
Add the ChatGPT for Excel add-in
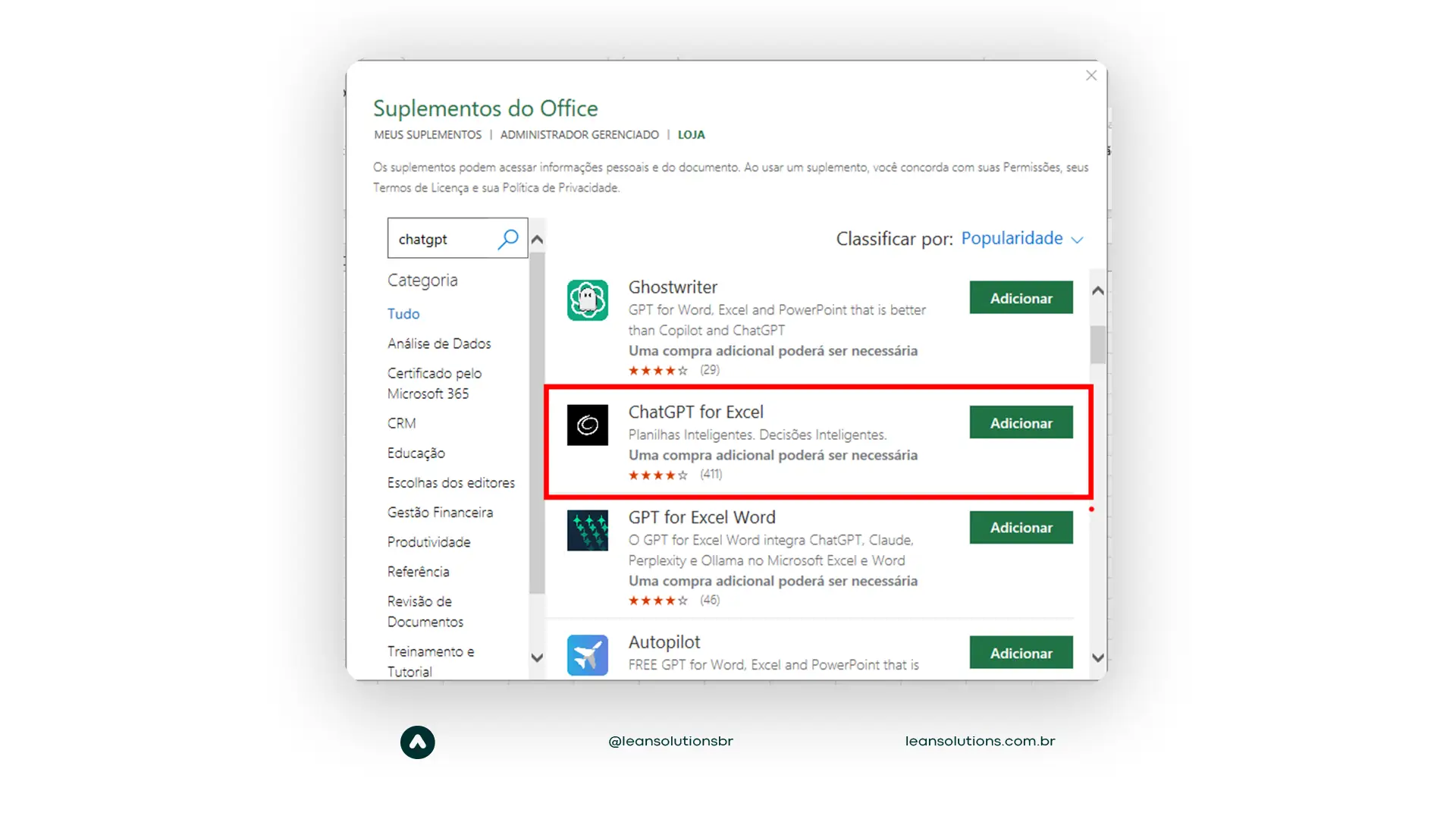(x=1021, y=423)
